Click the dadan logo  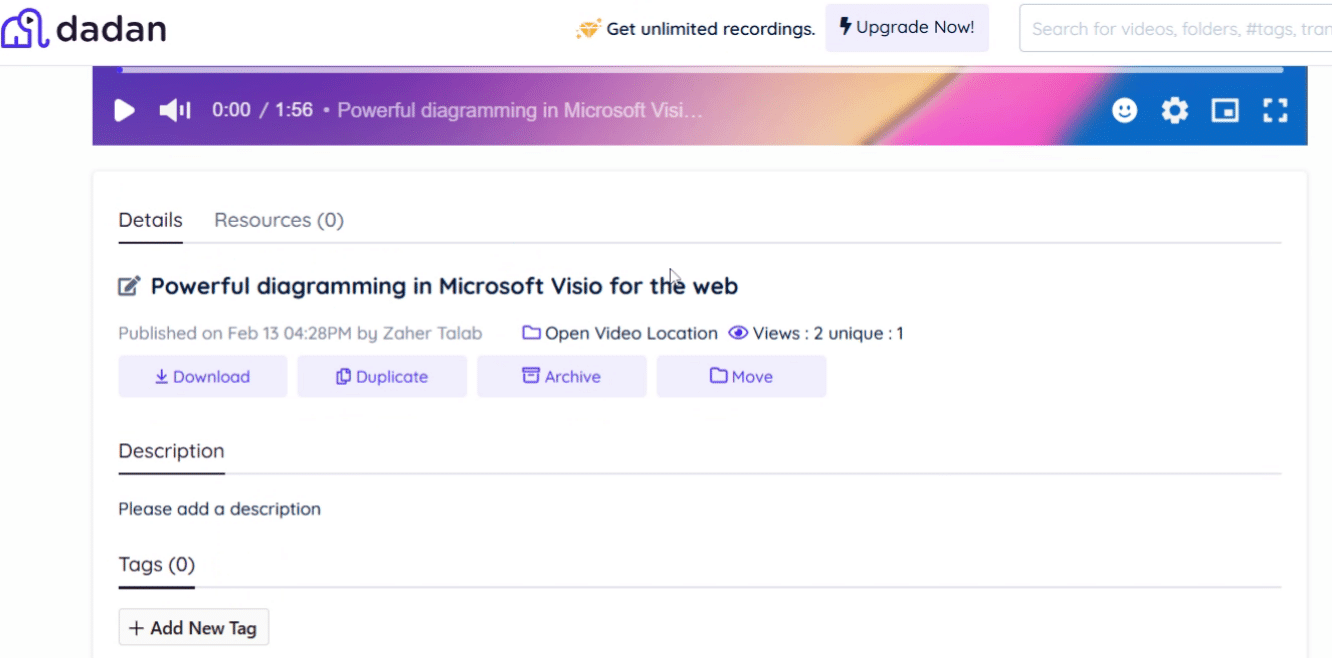[x=84, y=29]
